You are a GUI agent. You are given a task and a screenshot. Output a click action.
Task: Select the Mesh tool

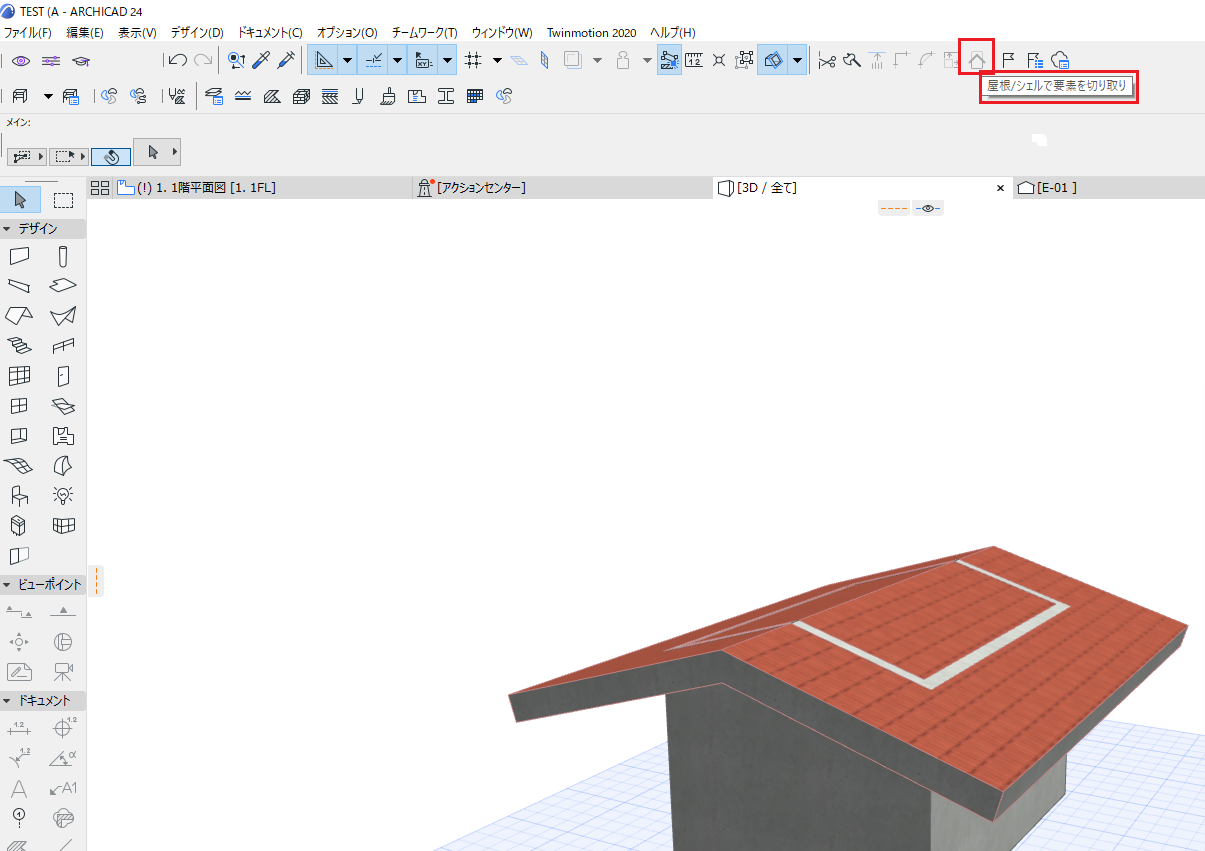click(x=20, y=466)
